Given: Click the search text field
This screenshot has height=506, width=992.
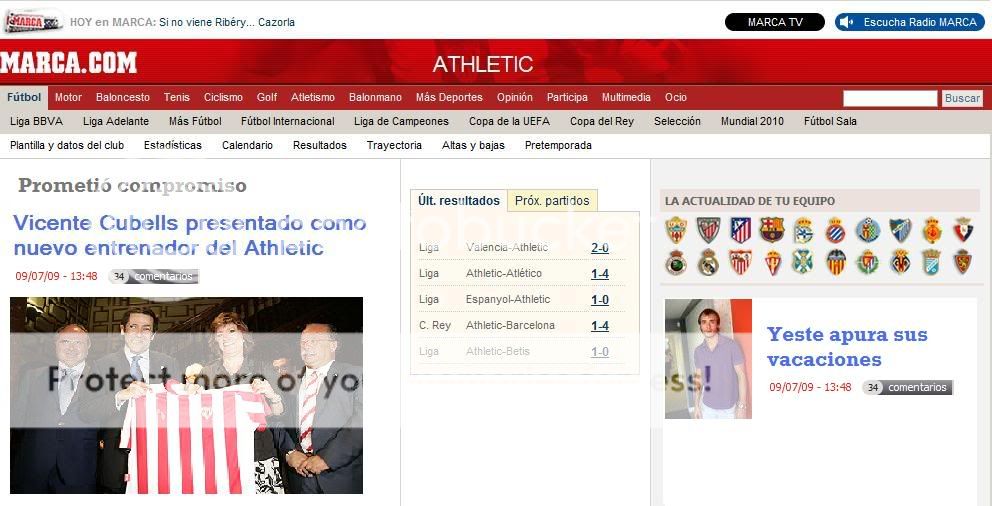Looking at the screenshot, I should [889, 98].
